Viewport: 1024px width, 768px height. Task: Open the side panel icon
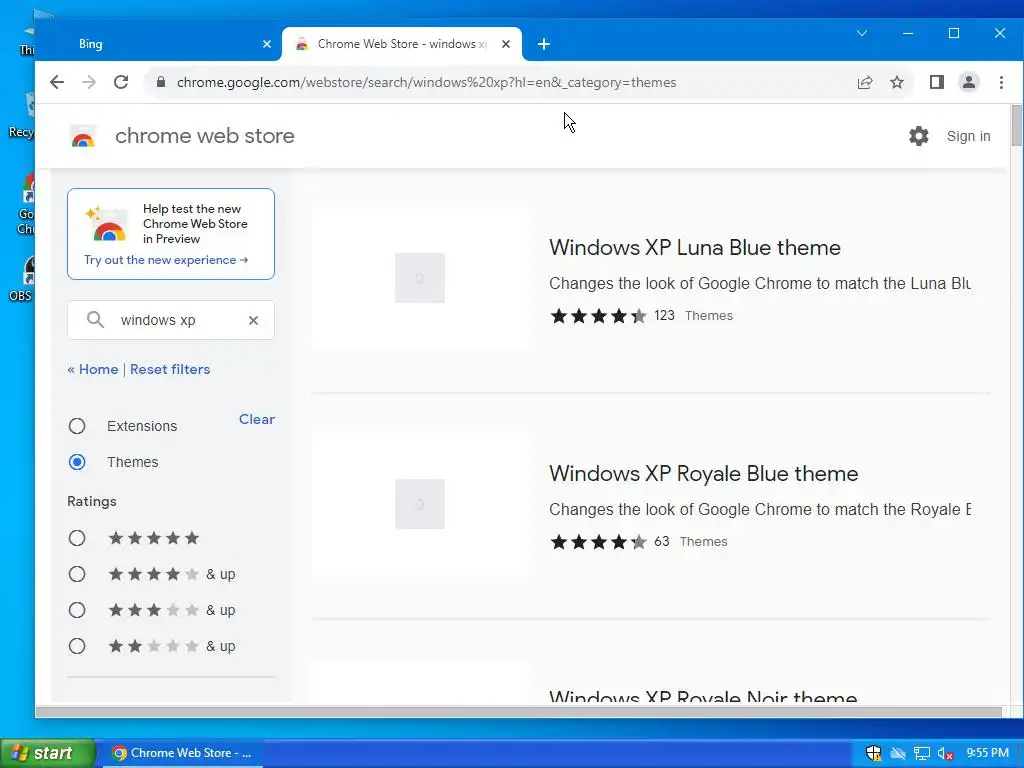(x=936, y=82)
